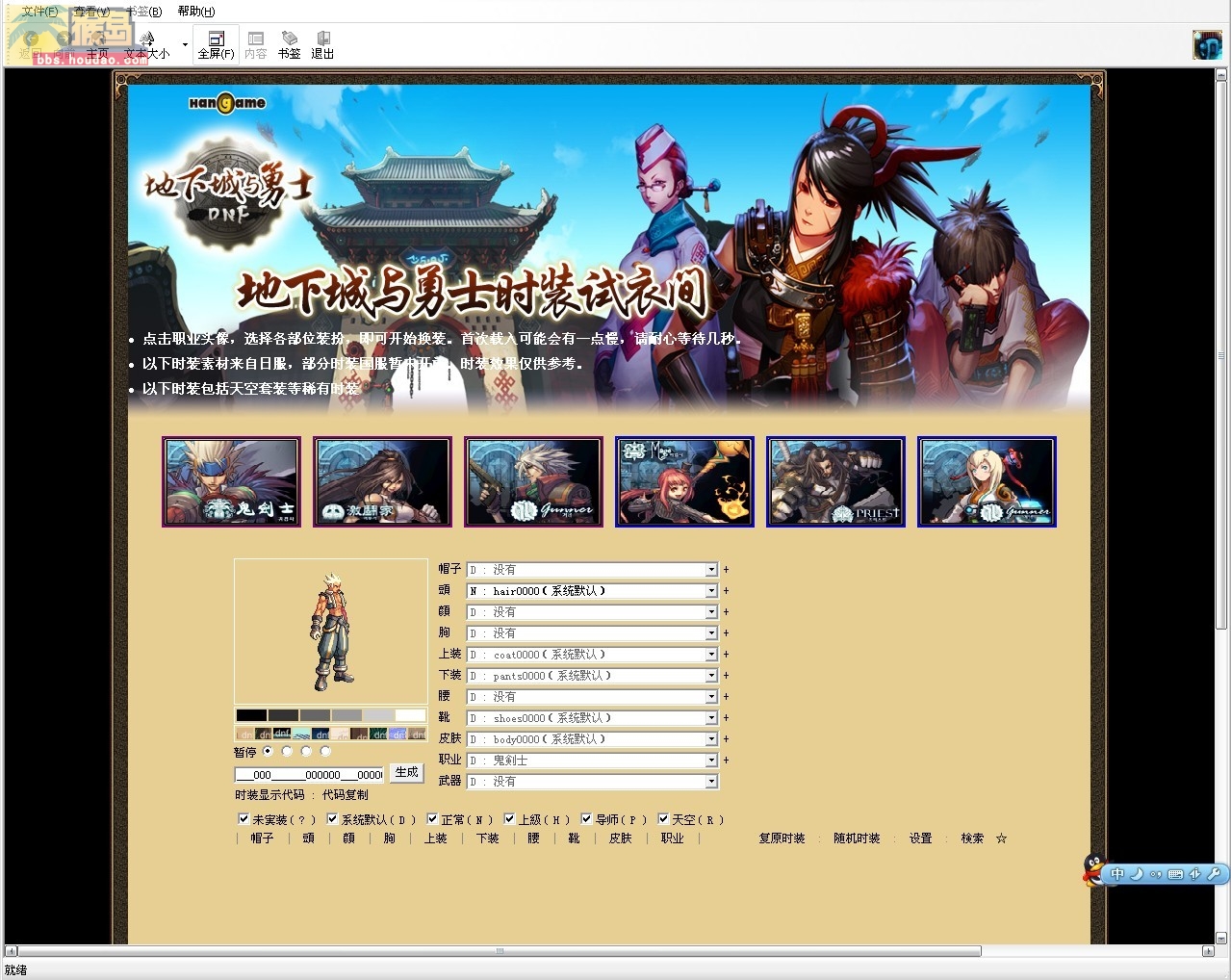Select the 鬼剑士 class portrait thumbnail
This screenshot has width=1231, height=980.
pos(231,481)
